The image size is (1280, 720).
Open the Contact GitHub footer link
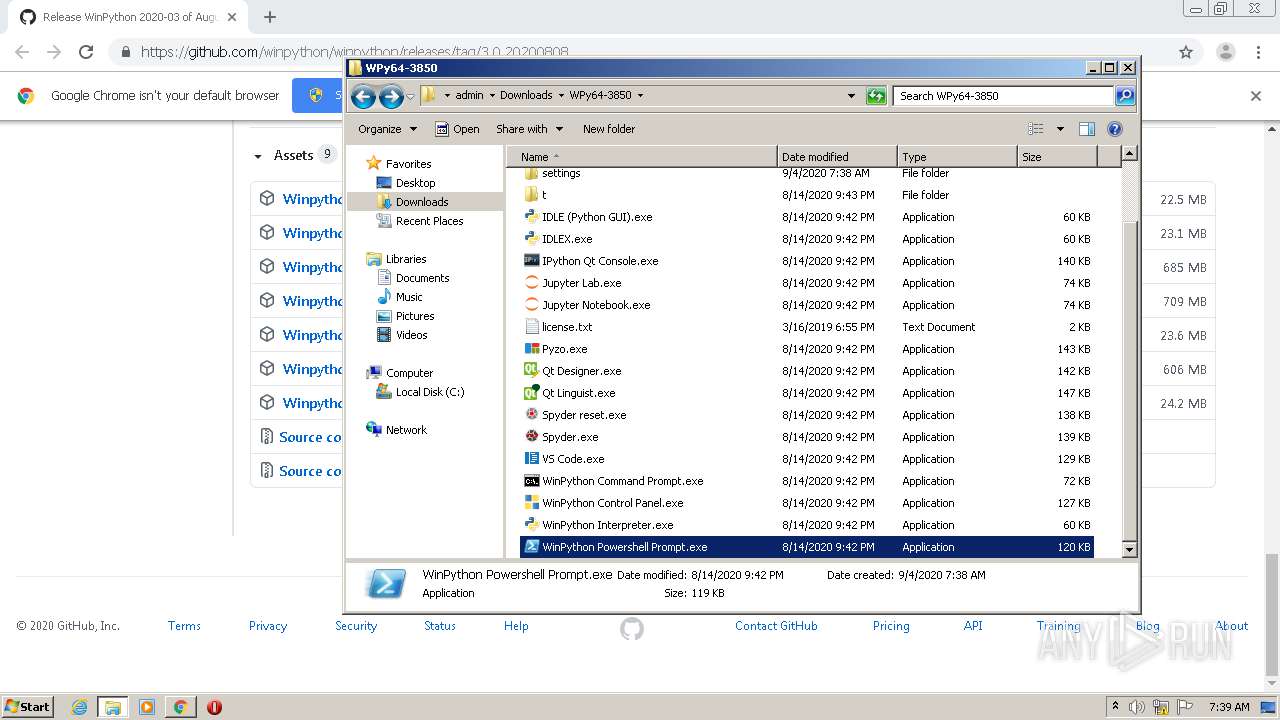coord(776,626)
